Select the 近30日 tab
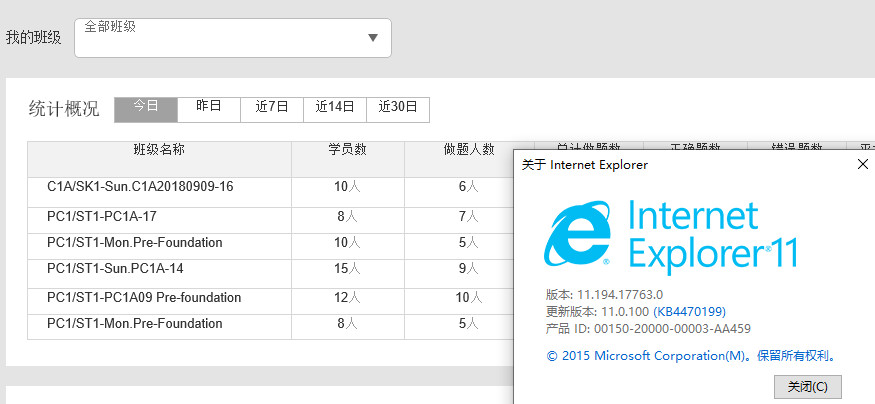The height and width of the screenshot is (404, 875). 398,109
